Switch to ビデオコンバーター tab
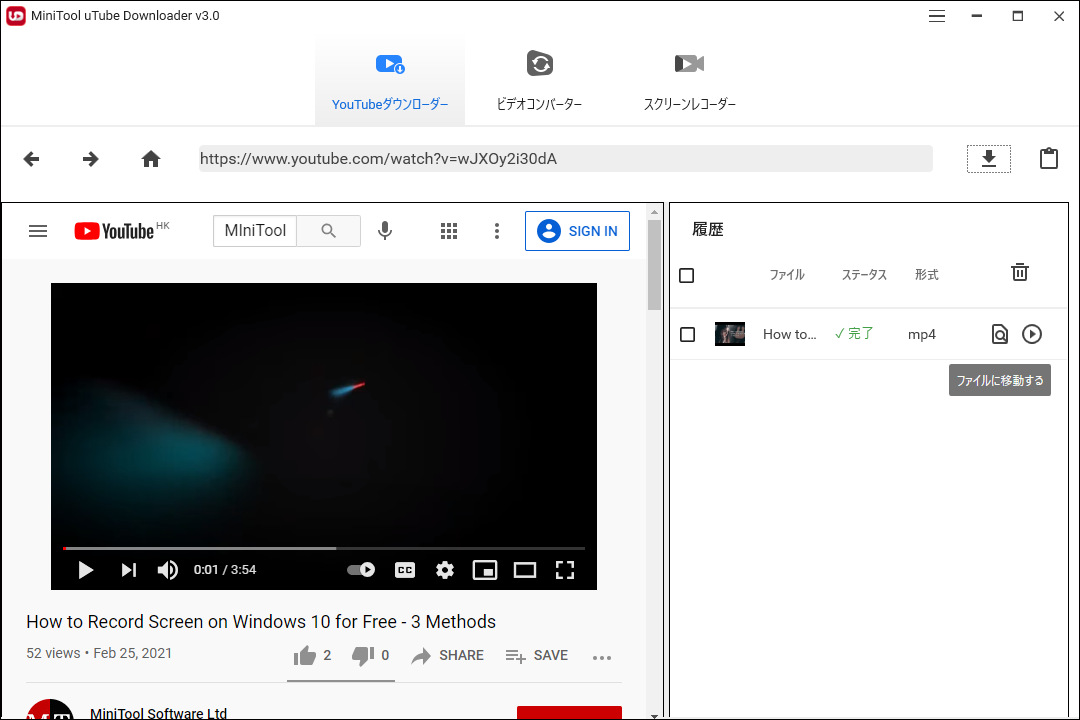The image size is (1080, 720). click(539, 82)
